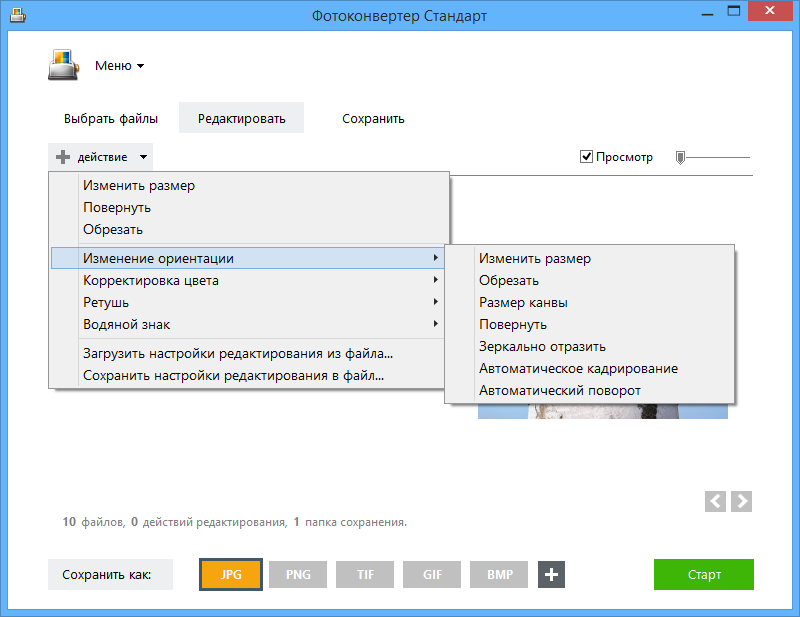Screen dimensions: 800x617
Task: Minimize the Фотоконвертер window
Action: 707,12
